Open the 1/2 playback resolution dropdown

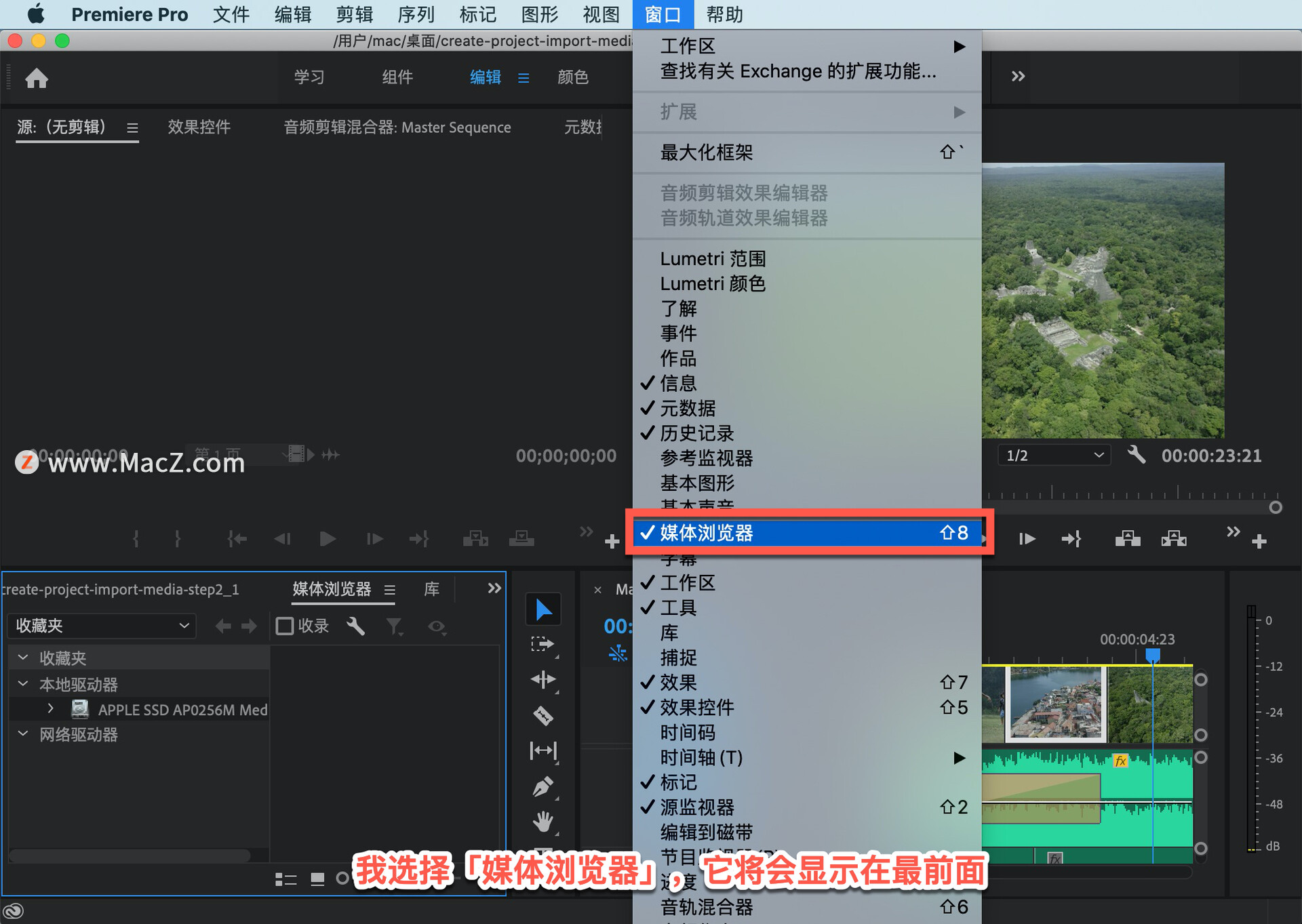(x=1054, y=455)
